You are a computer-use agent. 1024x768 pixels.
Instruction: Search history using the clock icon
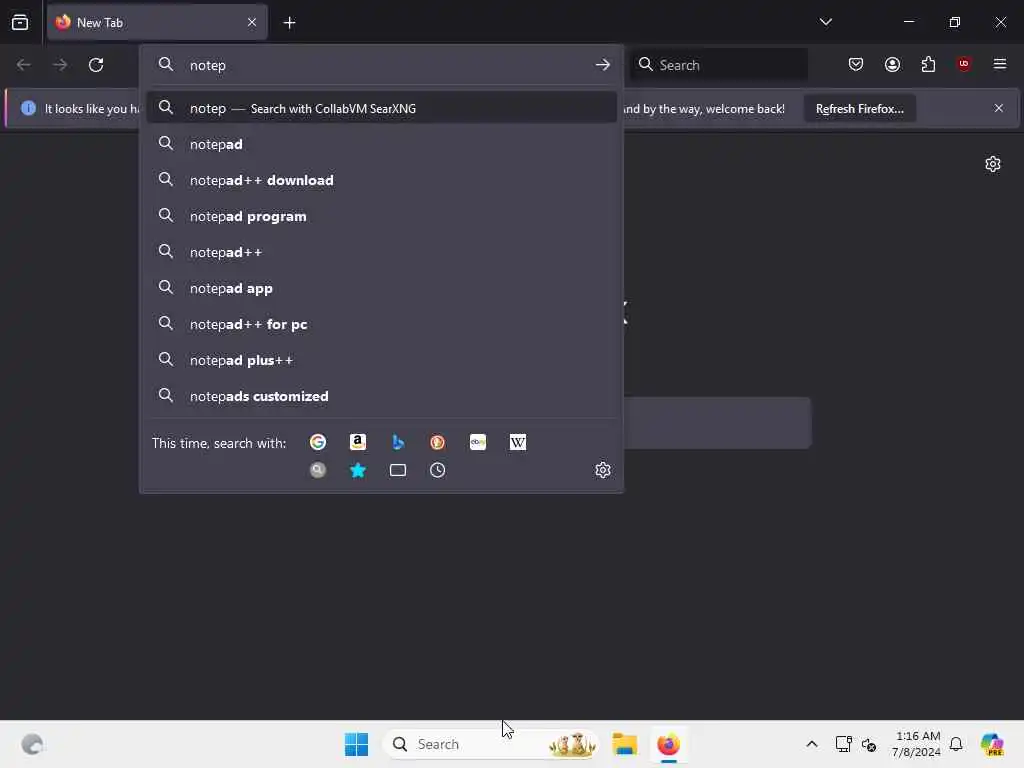pos(438,470)
